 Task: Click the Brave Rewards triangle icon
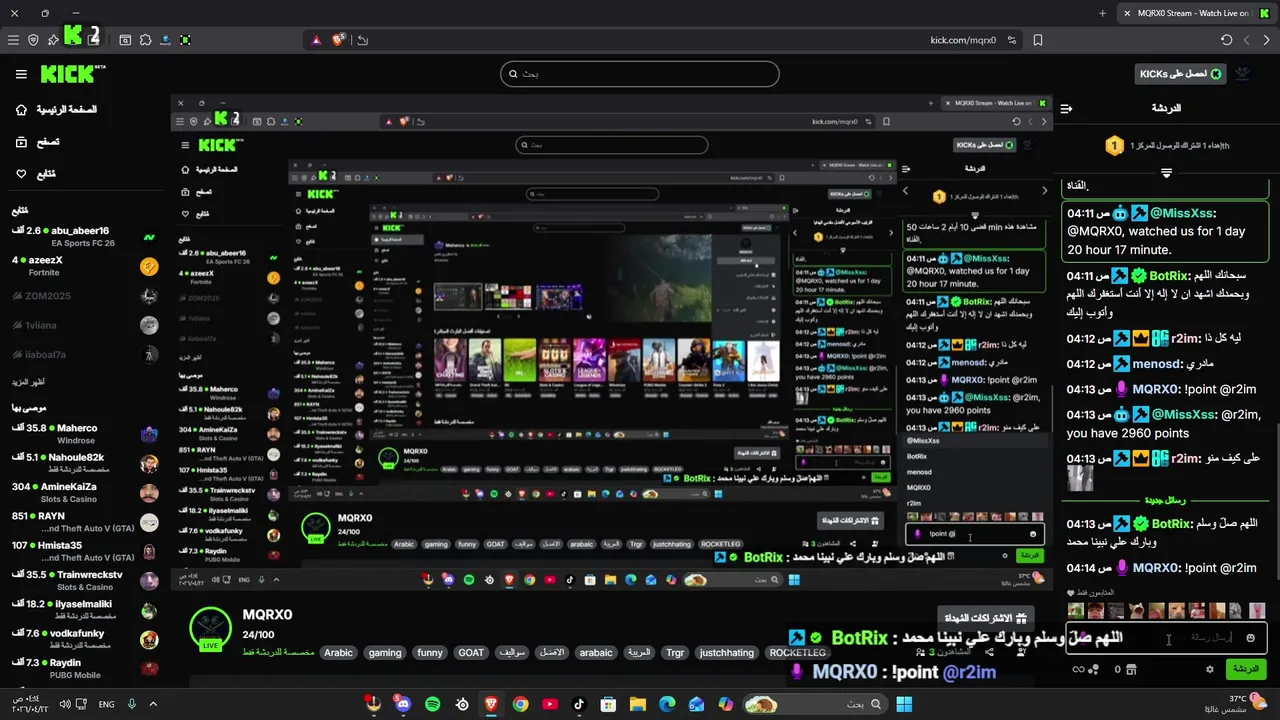[x=317, y=40]
